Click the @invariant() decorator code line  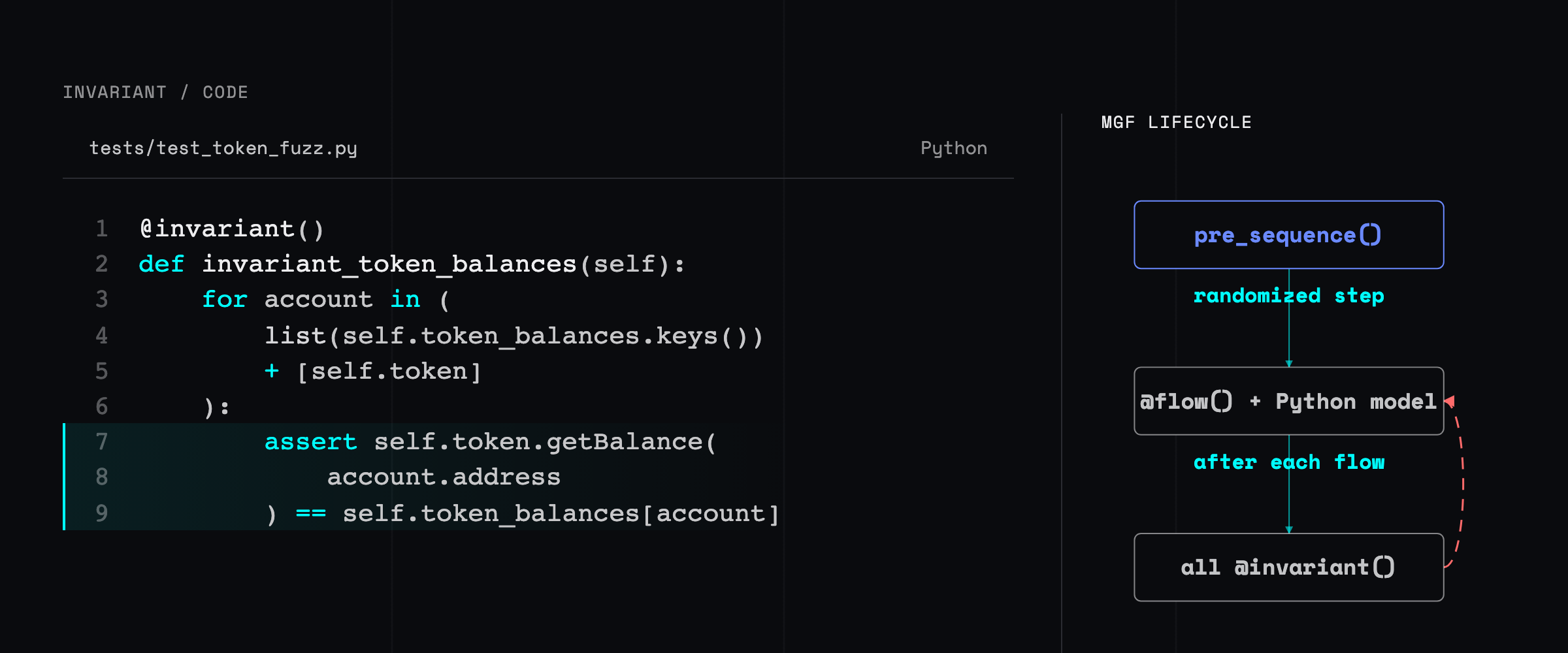[232, 229]
